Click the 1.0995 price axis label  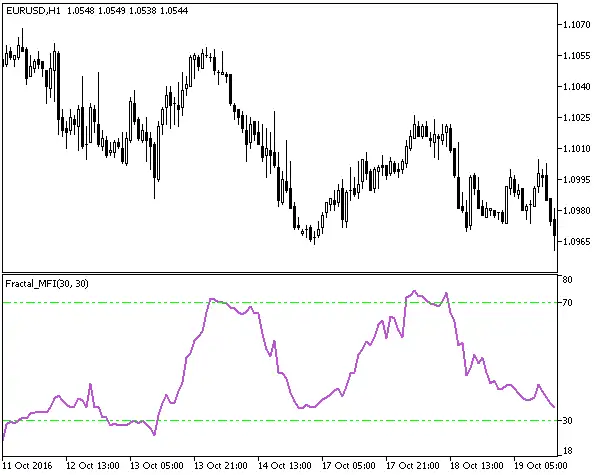coord(576,179)
